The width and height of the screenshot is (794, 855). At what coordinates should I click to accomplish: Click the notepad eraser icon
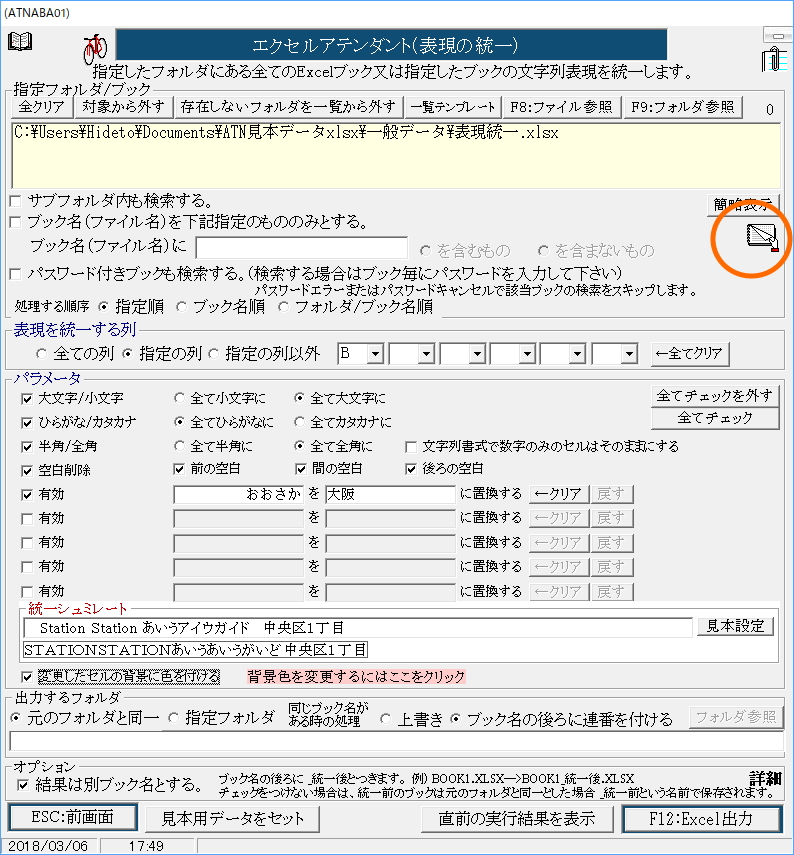[762, 237]
